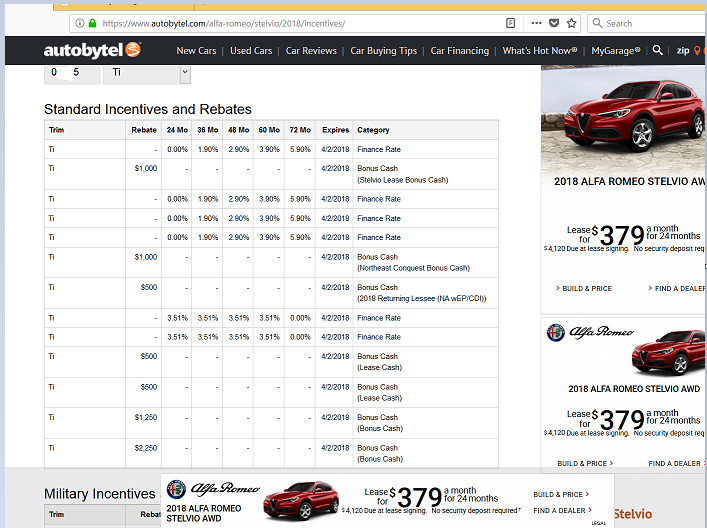Click BUILD & PRICE in second sidebar ad
Viewport: 707px width, 528px height.
(x=585, y=464)
